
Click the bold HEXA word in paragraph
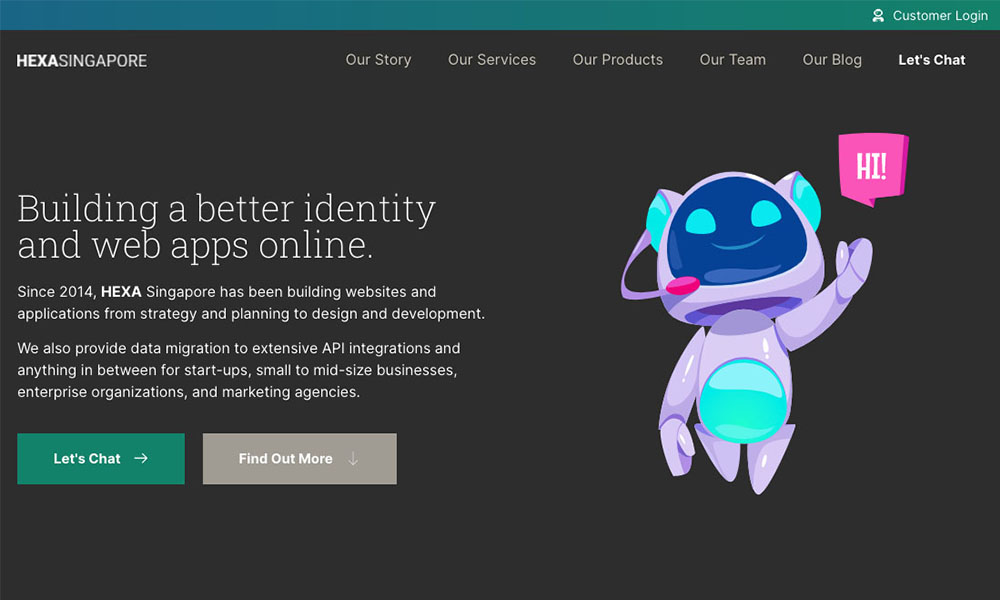pyautogui.click(x=120, y=292)
